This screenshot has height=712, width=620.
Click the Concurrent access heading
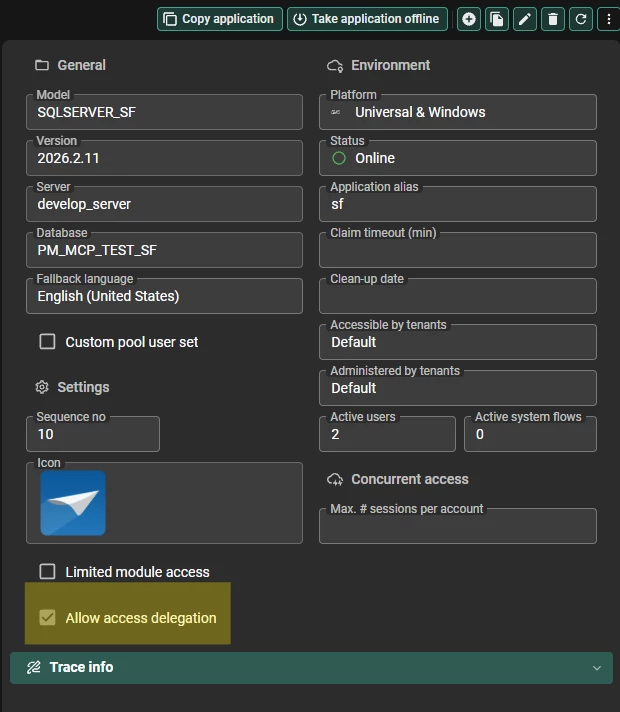coord(410,480)
